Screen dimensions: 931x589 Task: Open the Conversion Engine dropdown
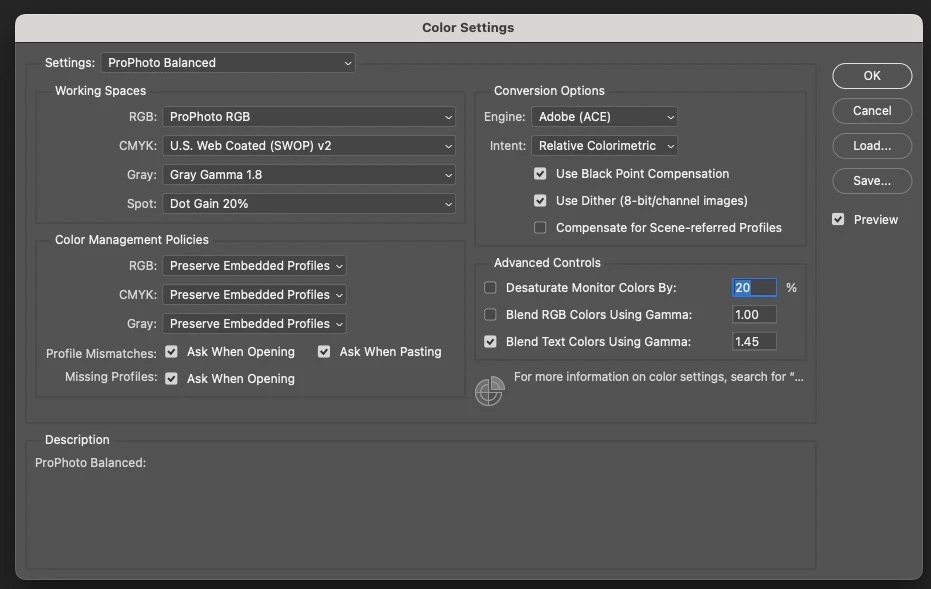coord(604,117)
